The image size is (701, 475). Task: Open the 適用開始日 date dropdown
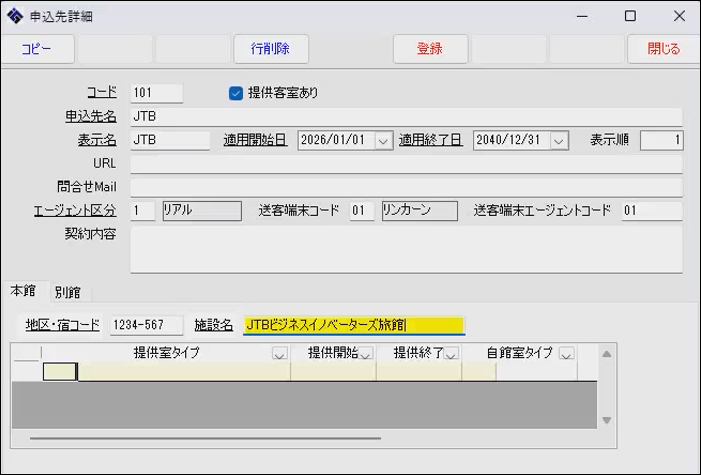click(383, 141)
